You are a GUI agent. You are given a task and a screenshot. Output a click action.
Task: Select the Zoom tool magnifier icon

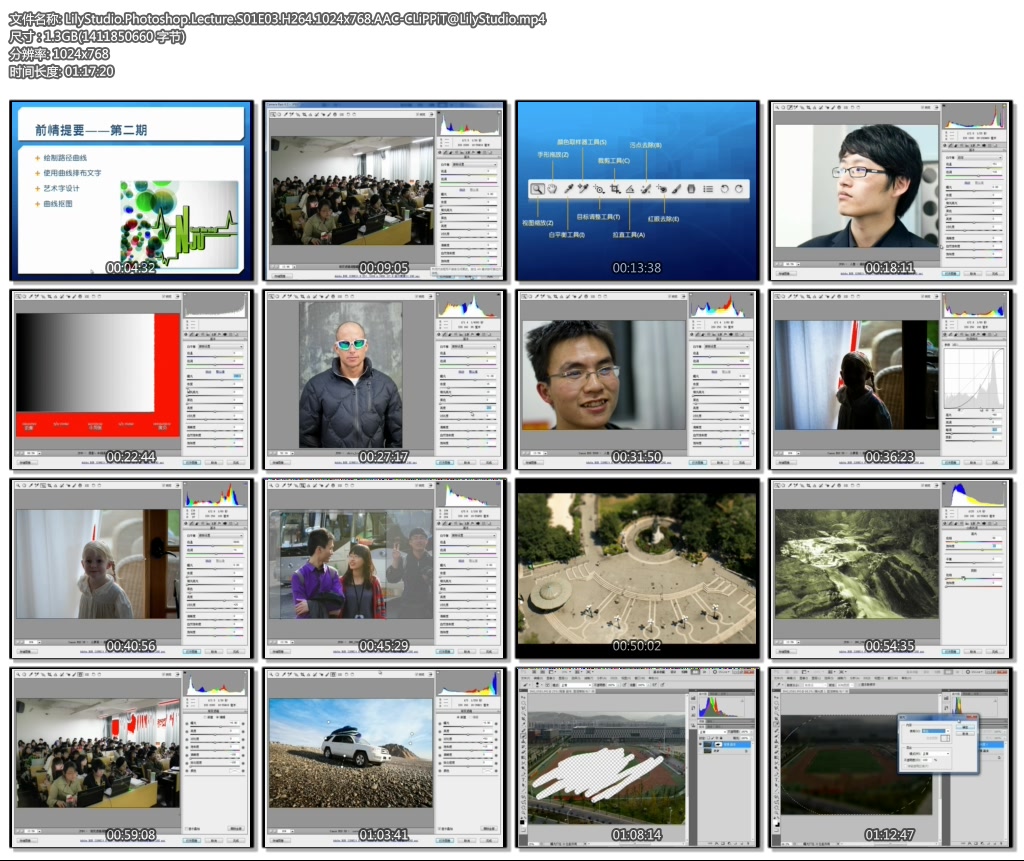[x=537, y=188]
